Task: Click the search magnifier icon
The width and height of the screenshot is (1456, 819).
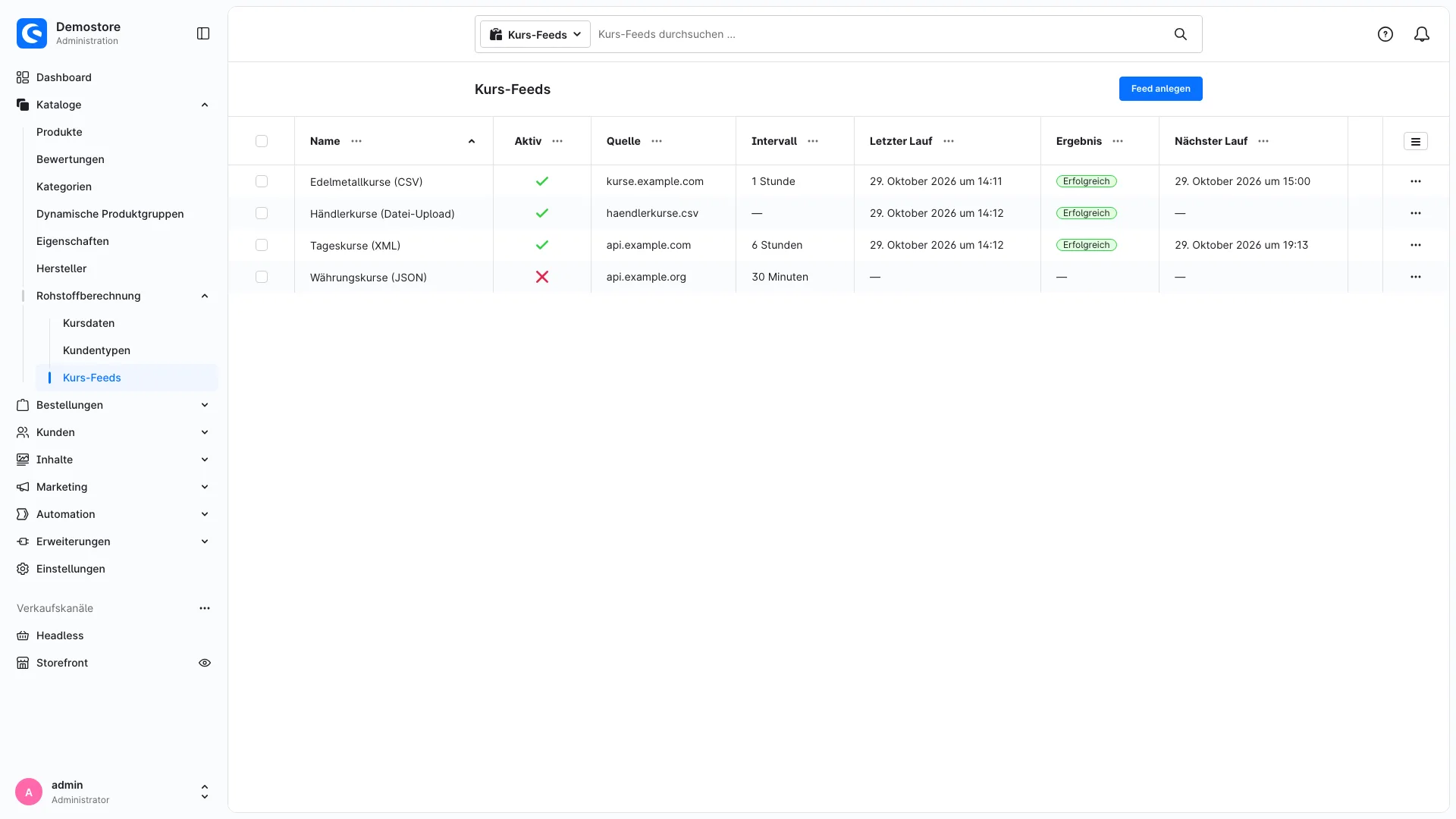Action: click(1181, 34)
